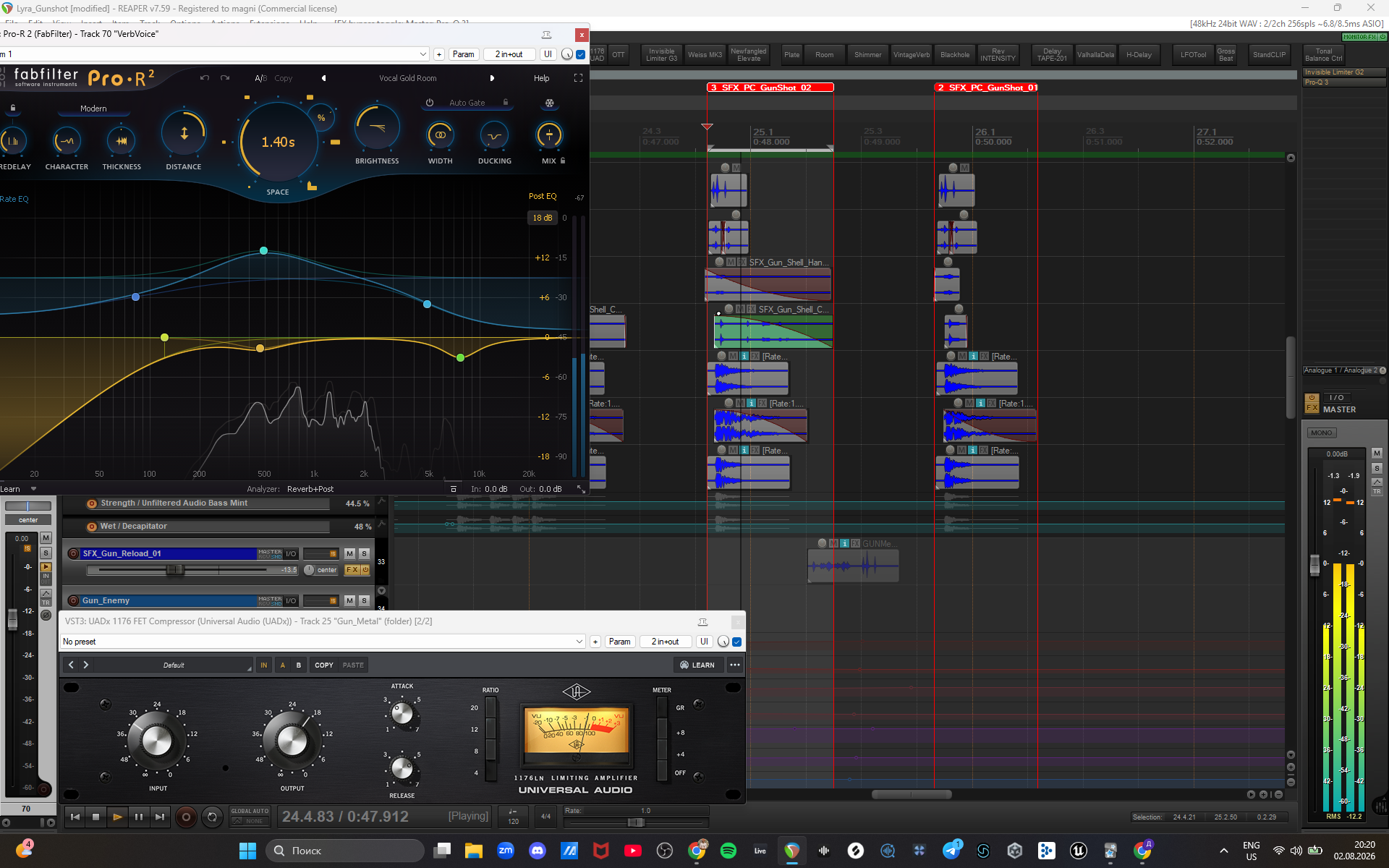Click the Stop button in REAPER transport
Screen dimensions: 1389x868
pos(95,817)
